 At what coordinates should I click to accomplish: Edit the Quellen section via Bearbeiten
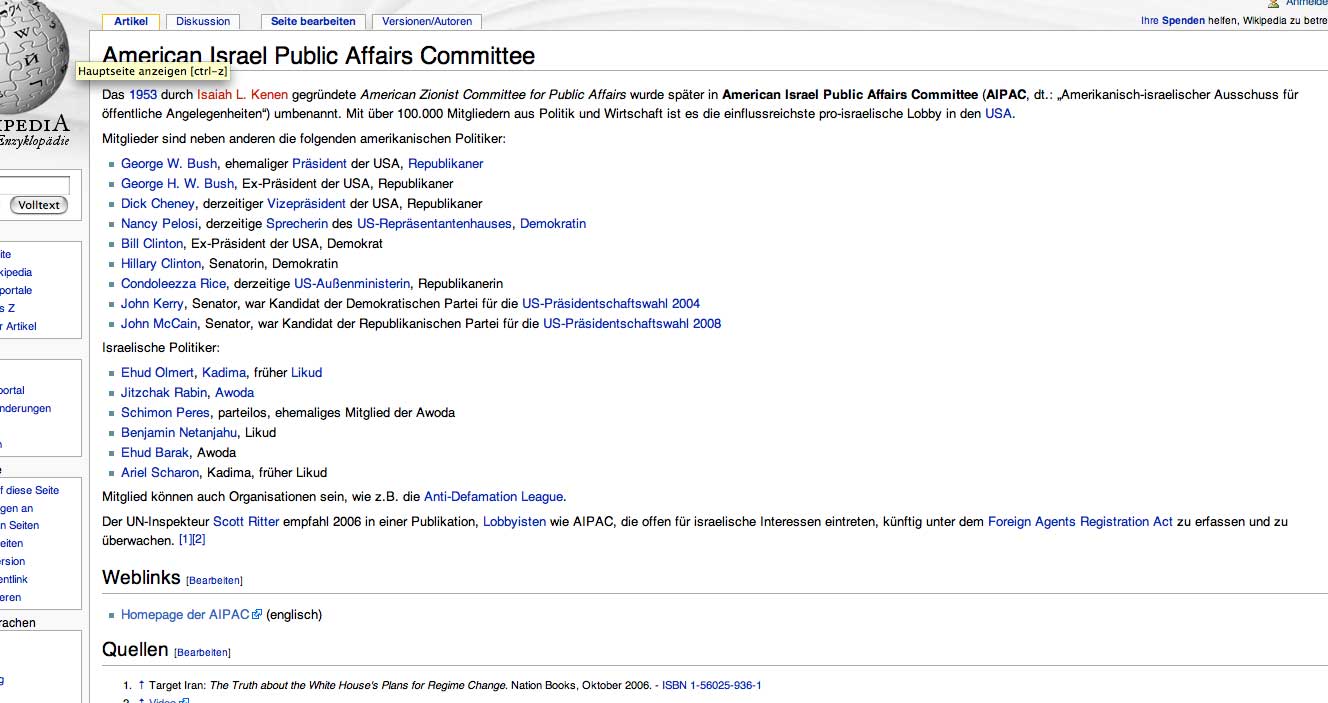click(202, 653)
